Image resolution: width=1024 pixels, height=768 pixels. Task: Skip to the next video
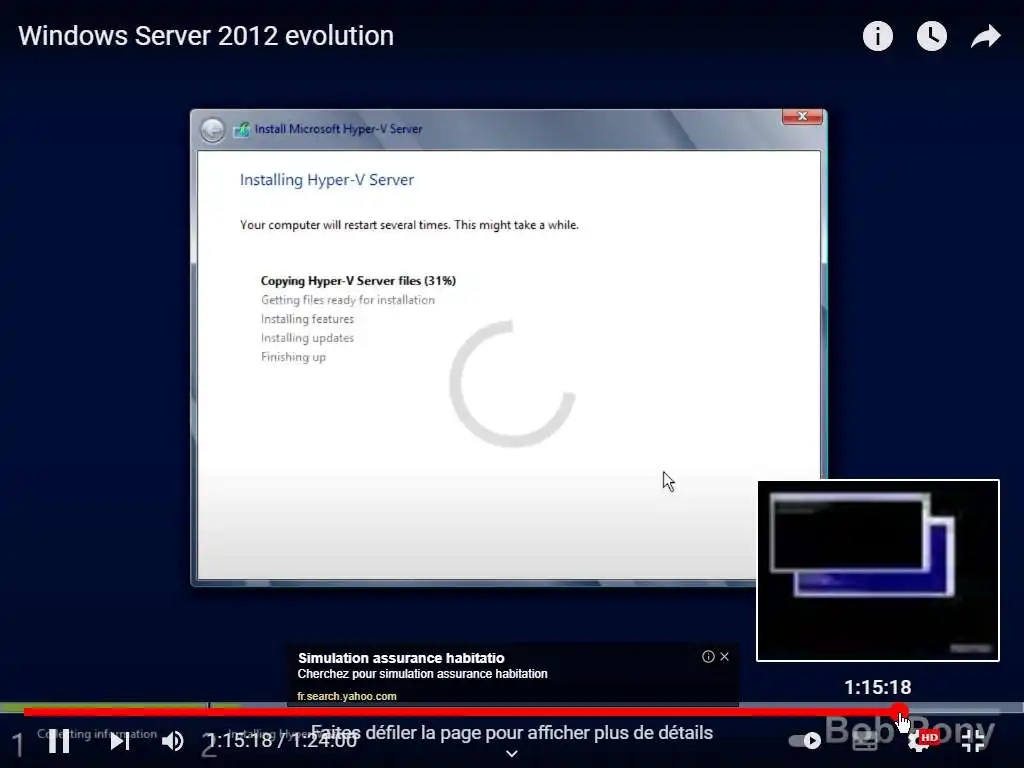point(119,741)
